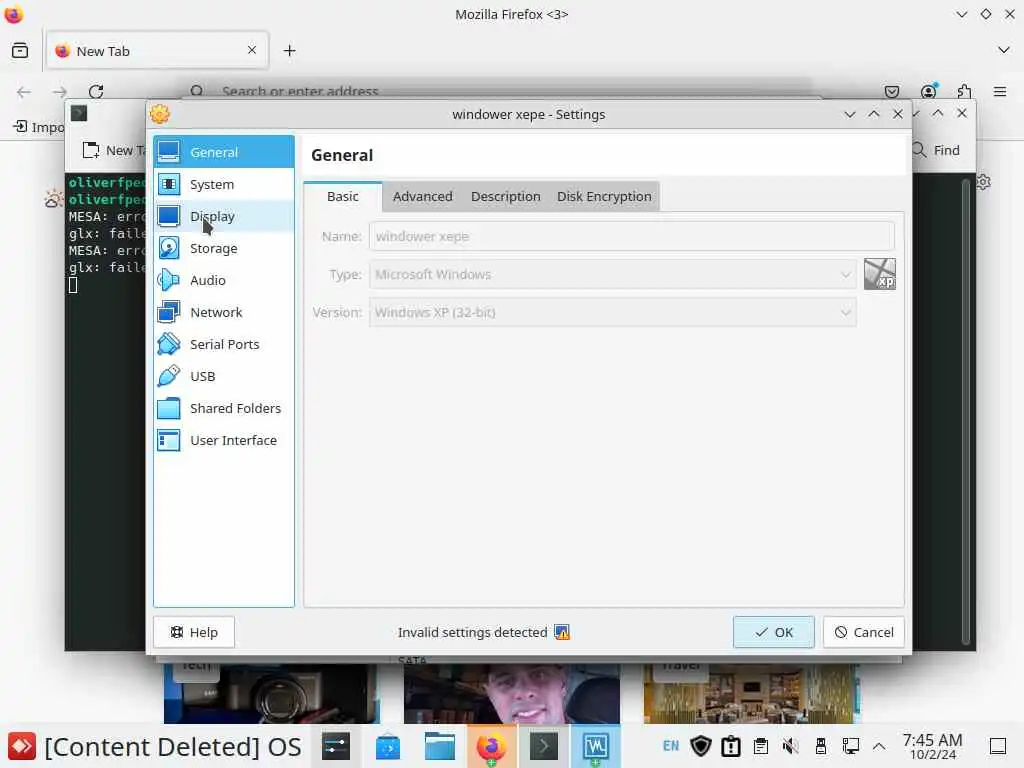
Task: Click Cancel to discard settings
Action: click(x=863, y=632)
